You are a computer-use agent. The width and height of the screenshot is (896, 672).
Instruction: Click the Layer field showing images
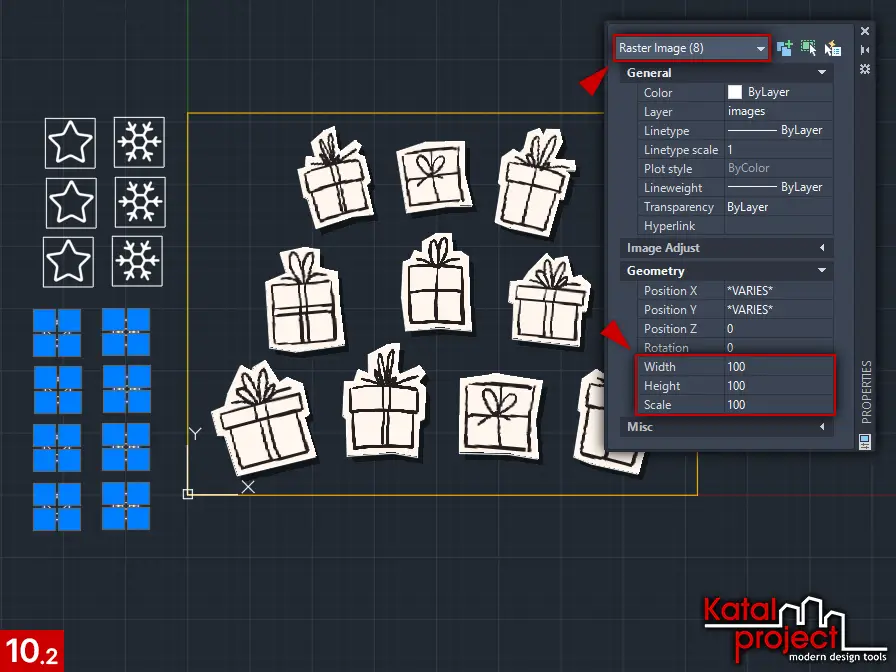pyautogui.click(x=778, y=112)
